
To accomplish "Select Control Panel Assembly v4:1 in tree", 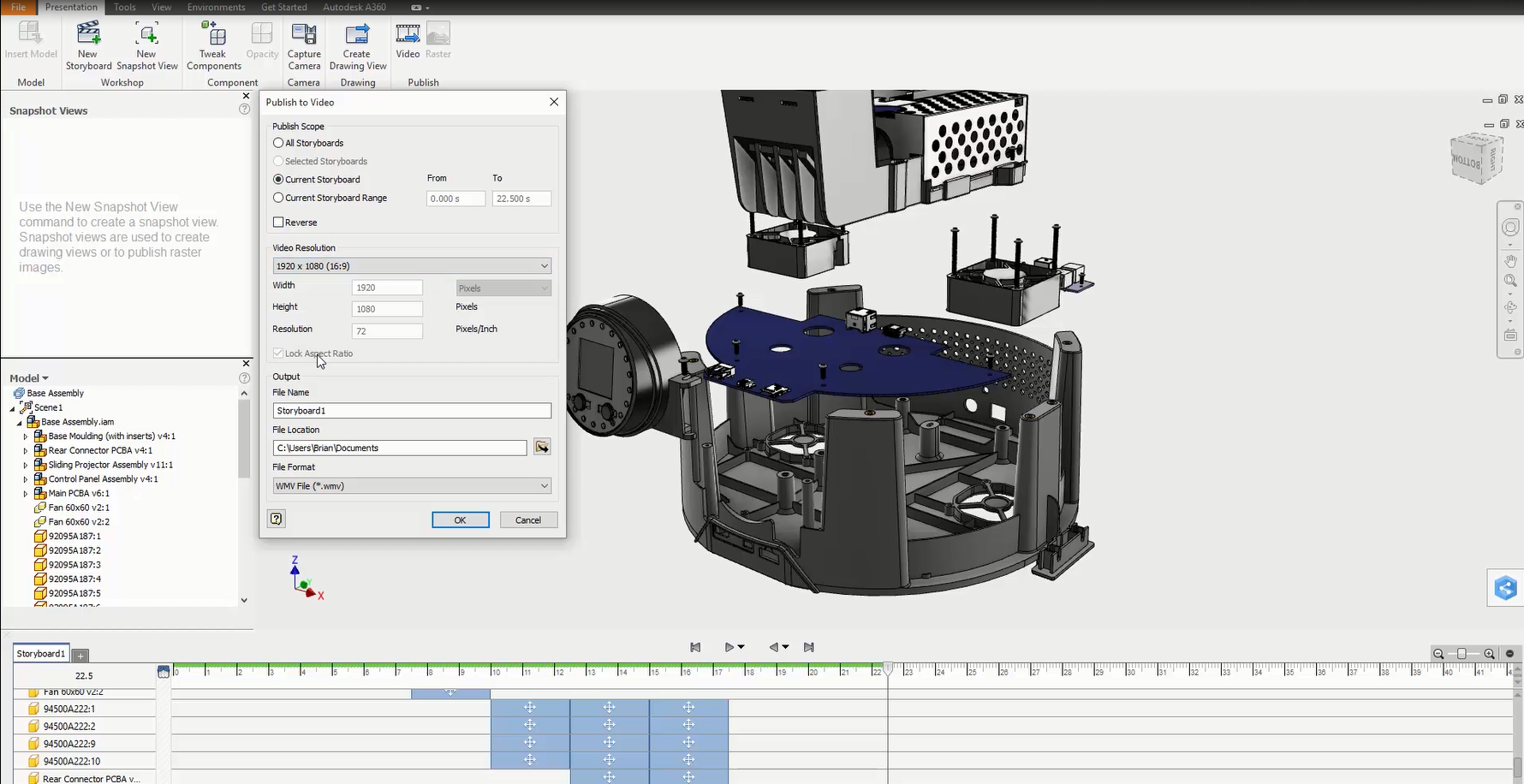I will pyautogui.click(x=103, y=479).
